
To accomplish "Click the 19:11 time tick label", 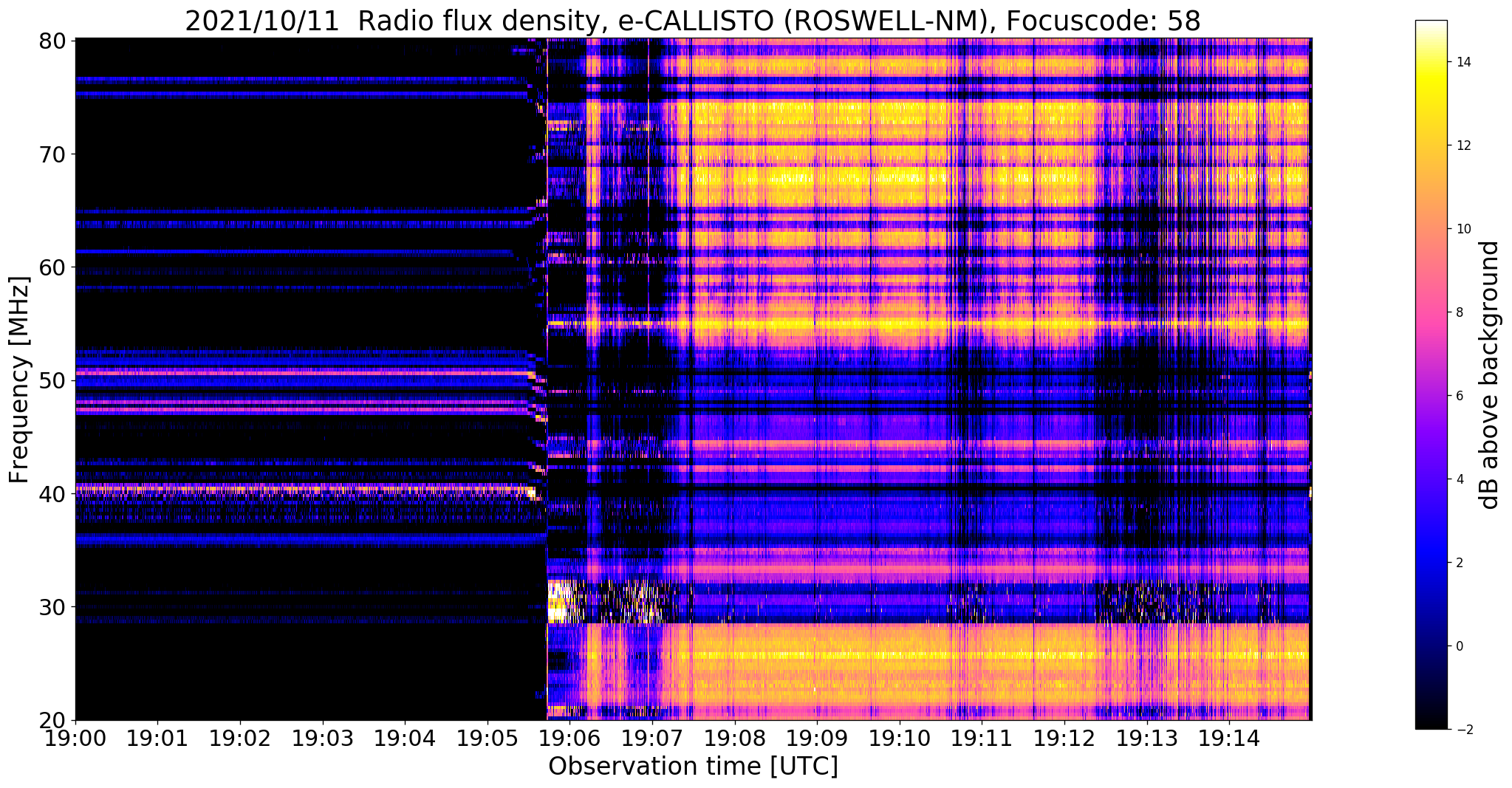I will (982, 739).
